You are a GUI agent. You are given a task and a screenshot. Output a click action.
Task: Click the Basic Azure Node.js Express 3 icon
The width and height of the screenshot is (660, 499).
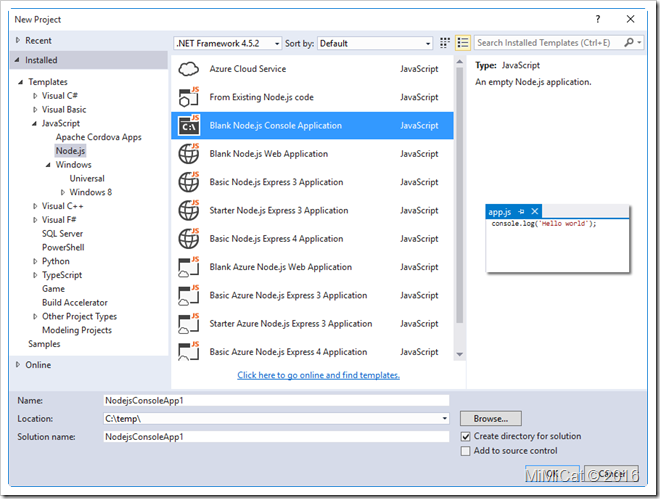tap(188, 295)
